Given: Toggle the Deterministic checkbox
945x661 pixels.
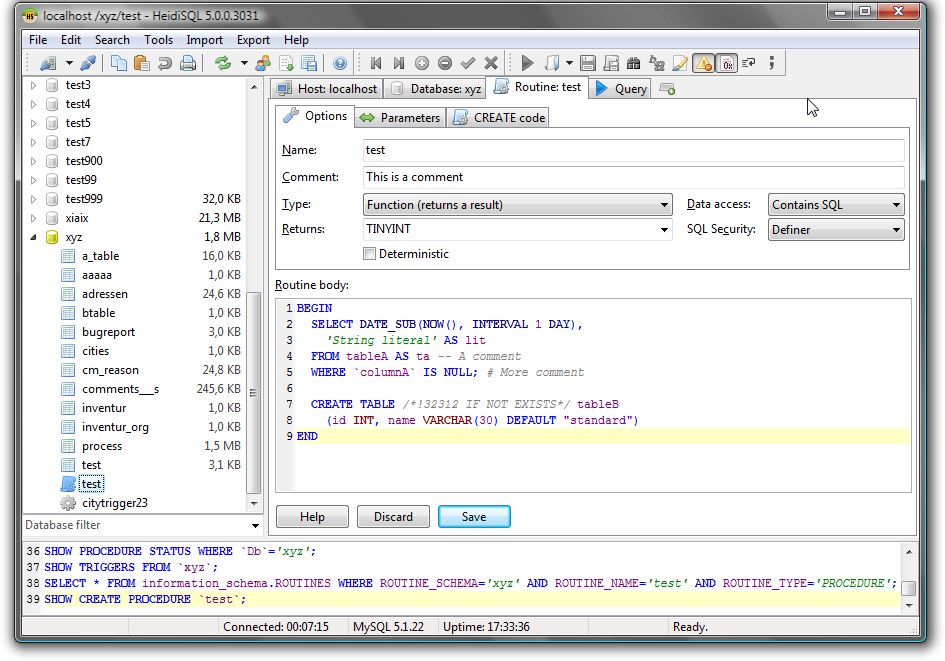Looking at the screenshot, I should point(370,254).
